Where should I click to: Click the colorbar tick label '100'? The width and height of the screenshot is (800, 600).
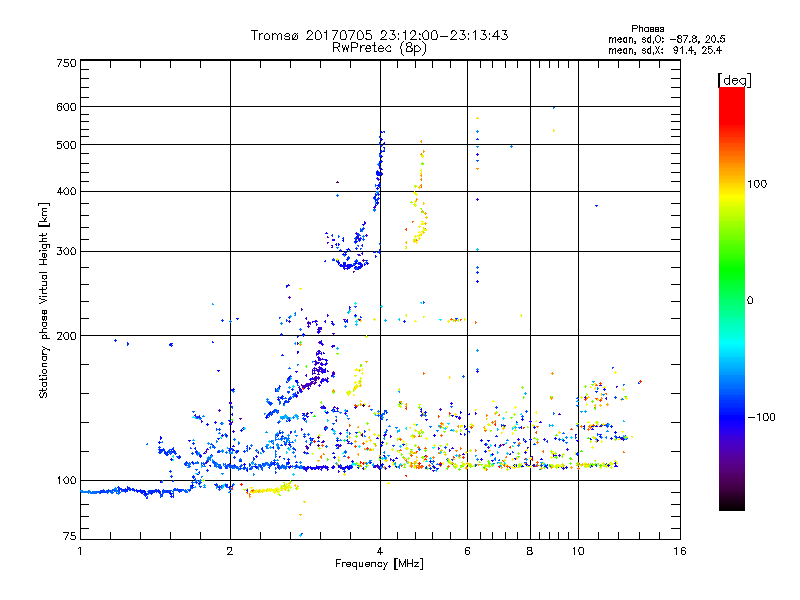pos(757,184)
